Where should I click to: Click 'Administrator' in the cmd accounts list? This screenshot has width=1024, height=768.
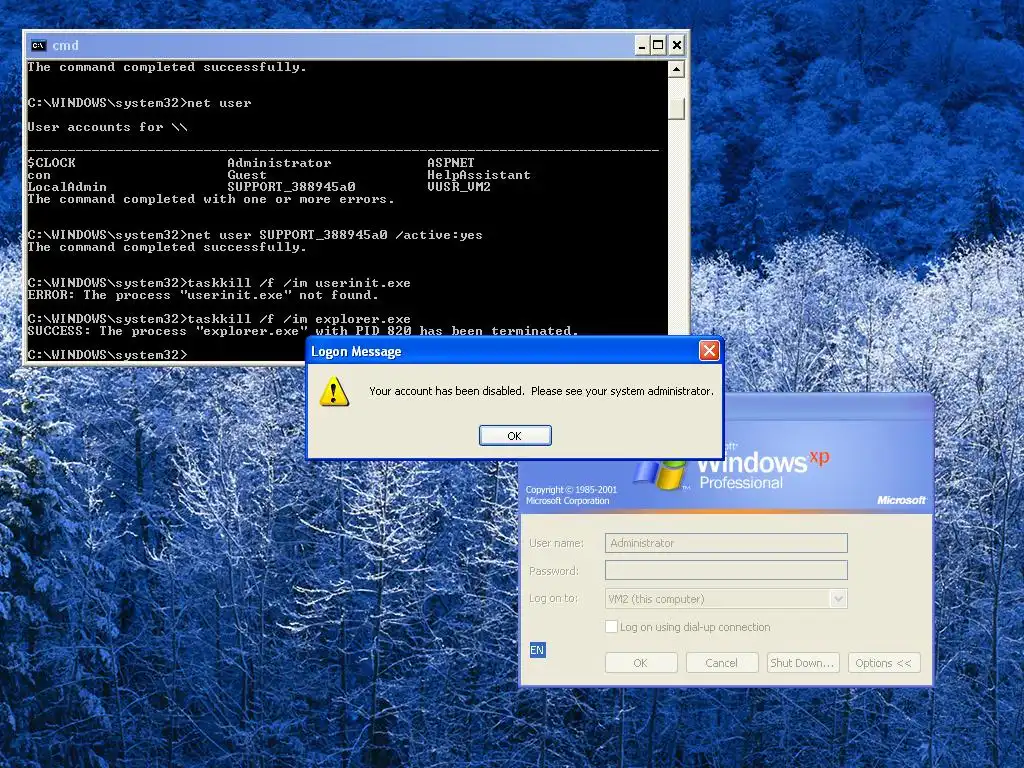(279, 163)
